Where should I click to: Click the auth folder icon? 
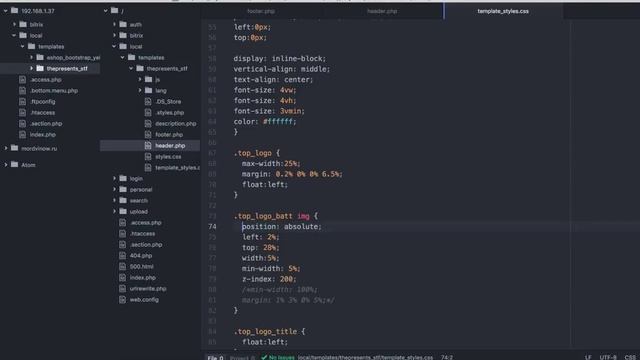coord(123,24)
